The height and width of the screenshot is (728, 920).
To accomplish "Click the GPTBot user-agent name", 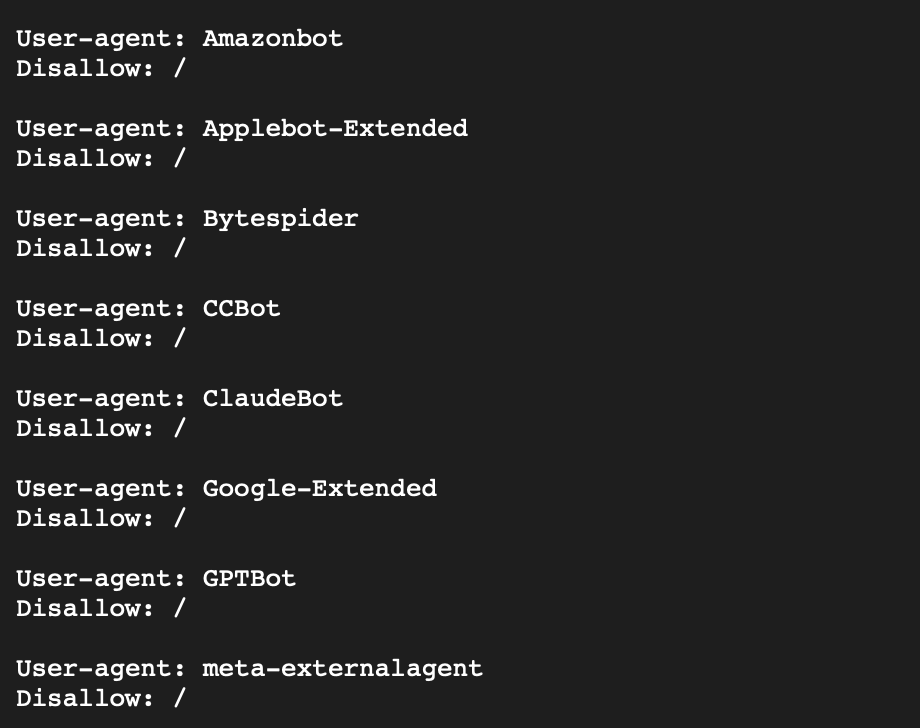I will (249, 579).
